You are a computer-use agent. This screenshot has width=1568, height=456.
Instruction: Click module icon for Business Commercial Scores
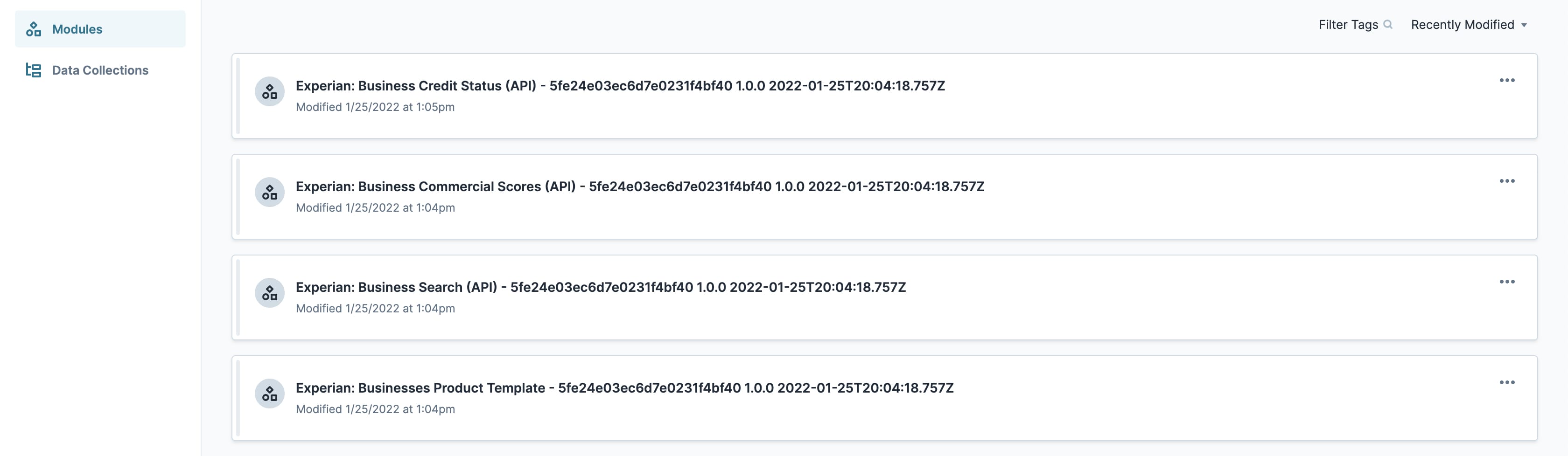pos(270,193)
